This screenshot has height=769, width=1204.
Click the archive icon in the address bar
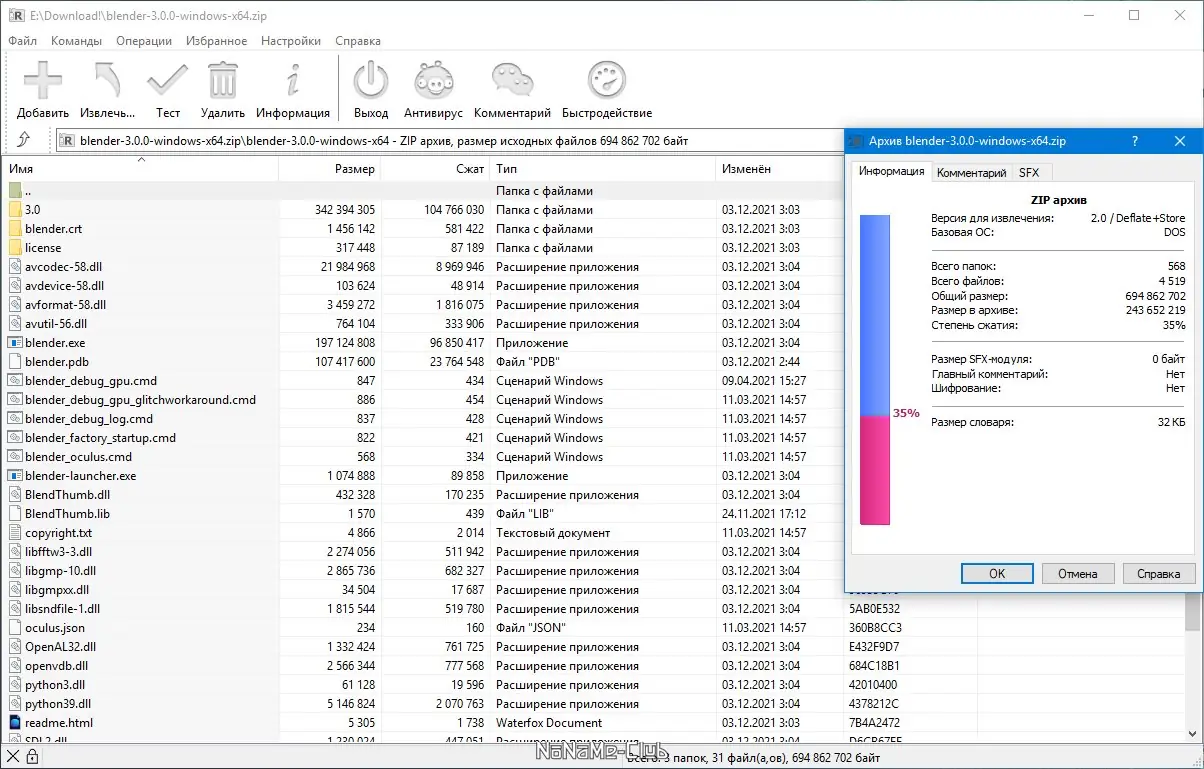68,141
